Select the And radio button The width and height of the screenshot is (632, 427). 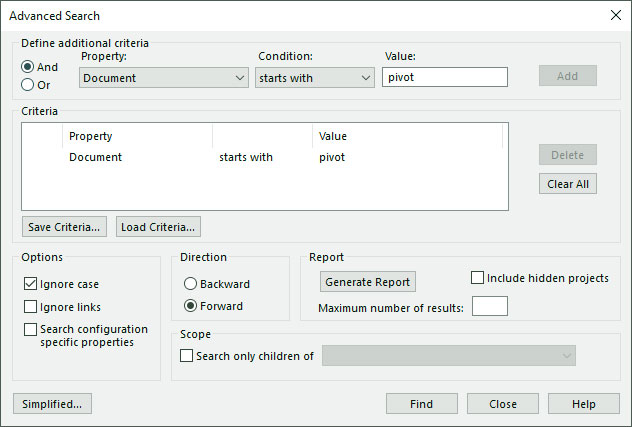pos(27,67)
